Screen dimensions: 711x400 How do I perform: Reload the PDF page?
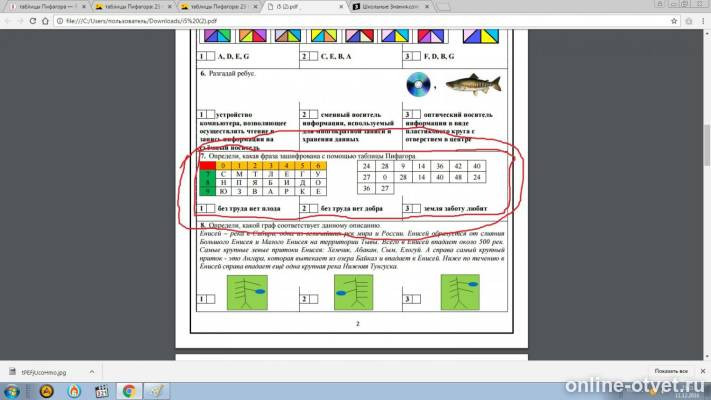click(33, 21)
